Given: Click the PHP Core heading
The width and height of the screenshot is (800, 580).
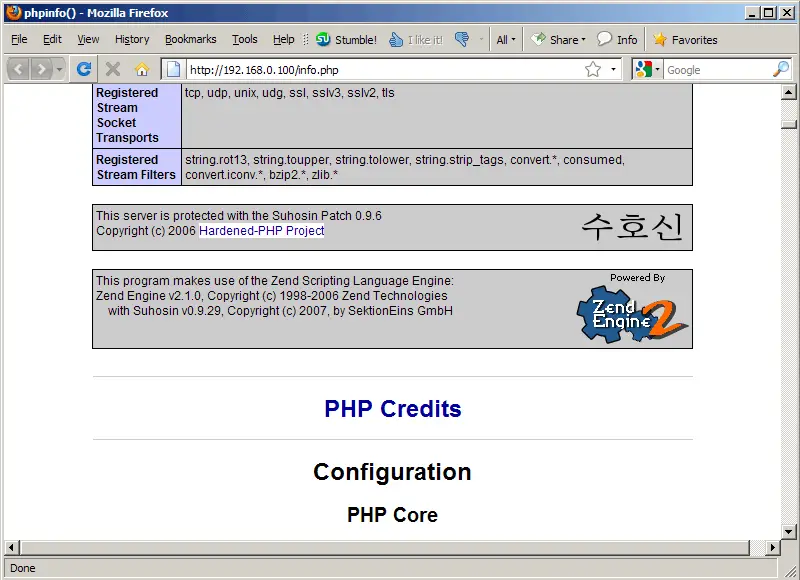Looking at the screenshot, I should (392, 515).
